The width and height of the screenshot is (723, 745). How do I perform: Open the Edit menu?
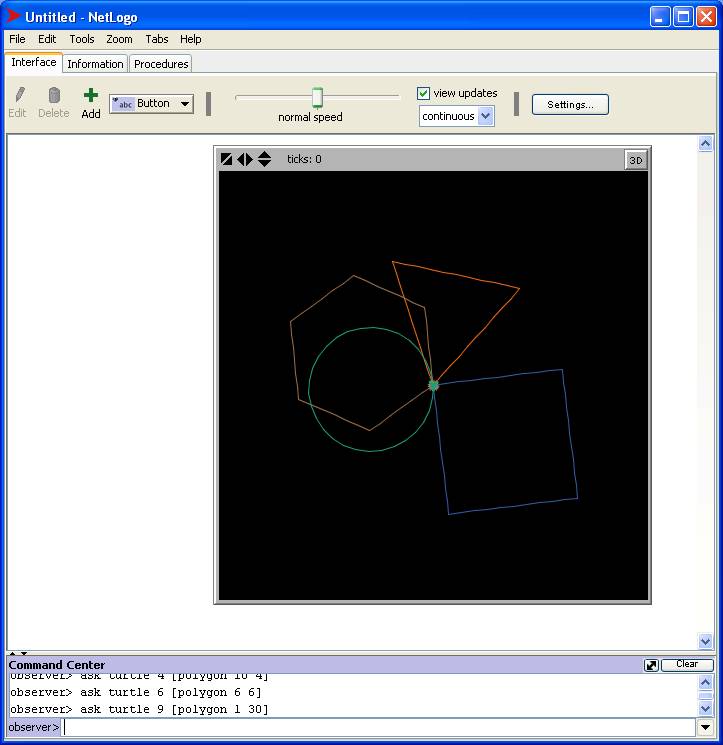click(47, 39)
